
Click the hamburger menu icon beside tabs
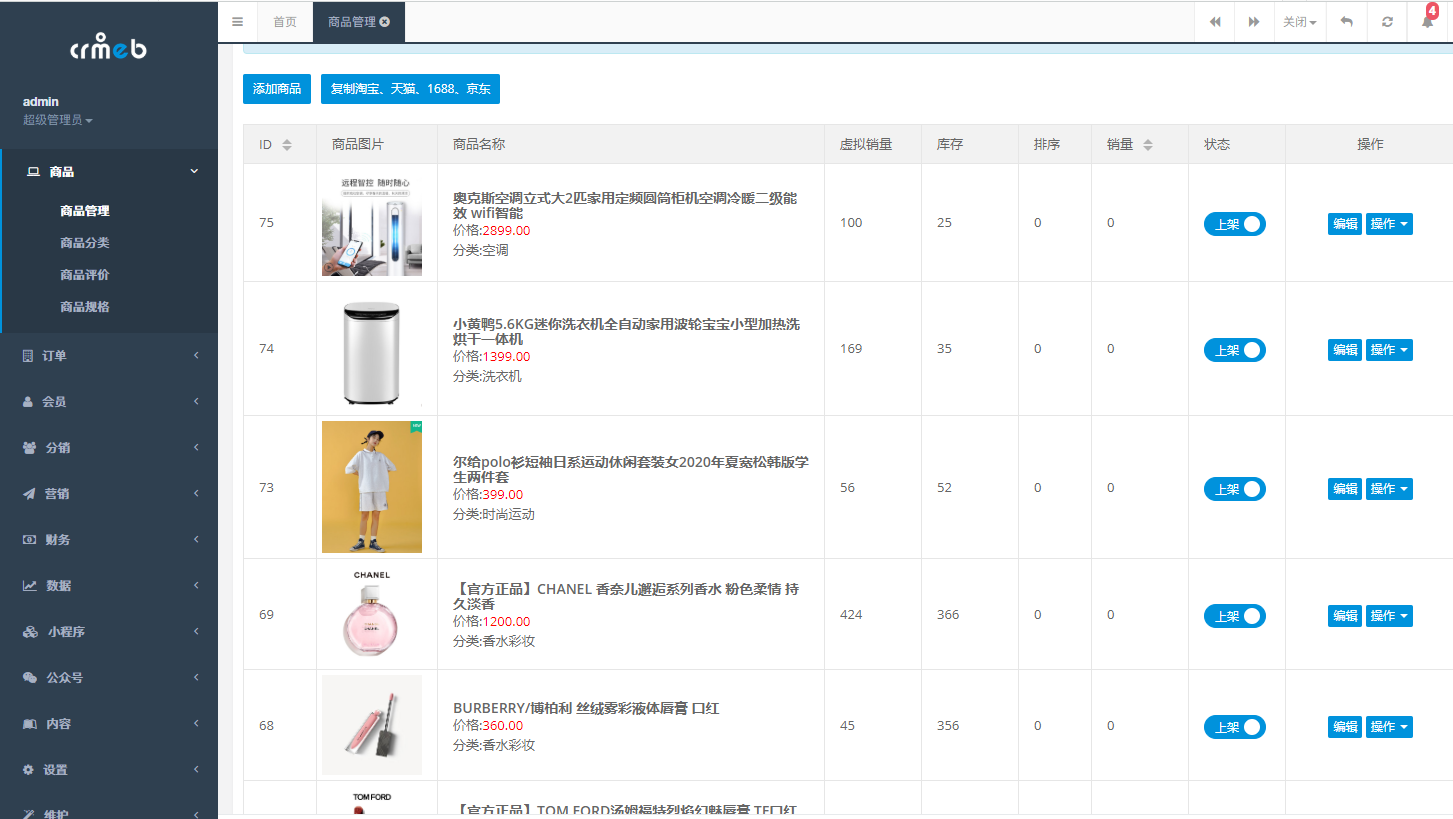pos(237,21)
